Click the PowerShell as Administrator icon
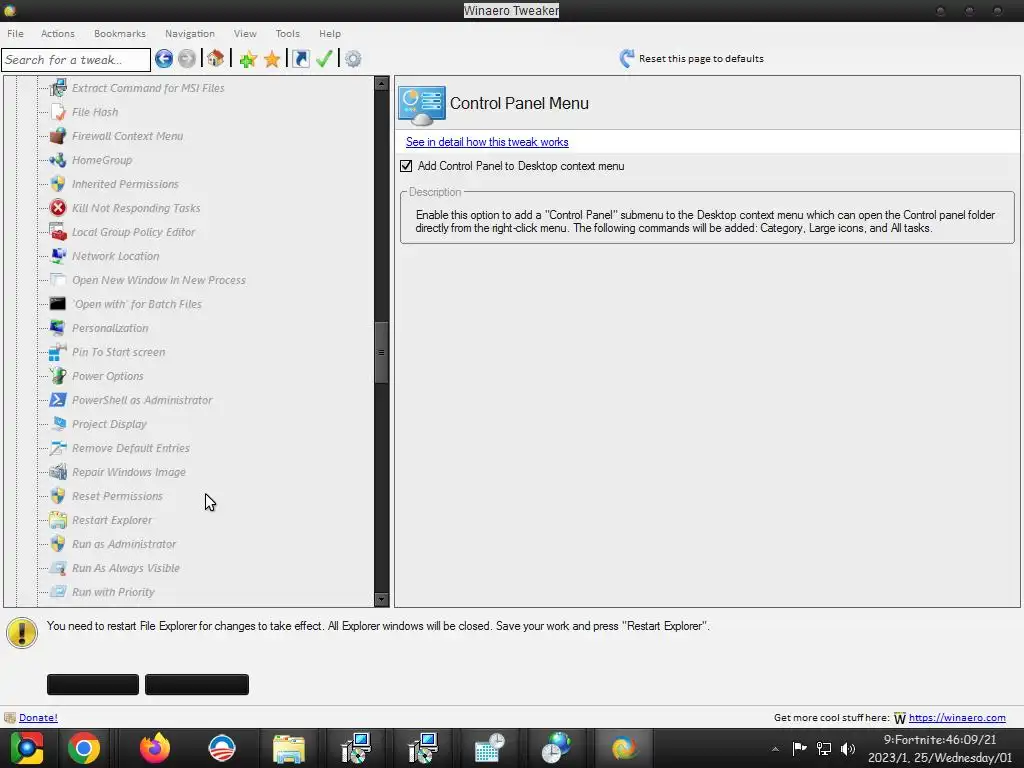The width and height of the screenshot is (1024, 768). coord(58,400)
